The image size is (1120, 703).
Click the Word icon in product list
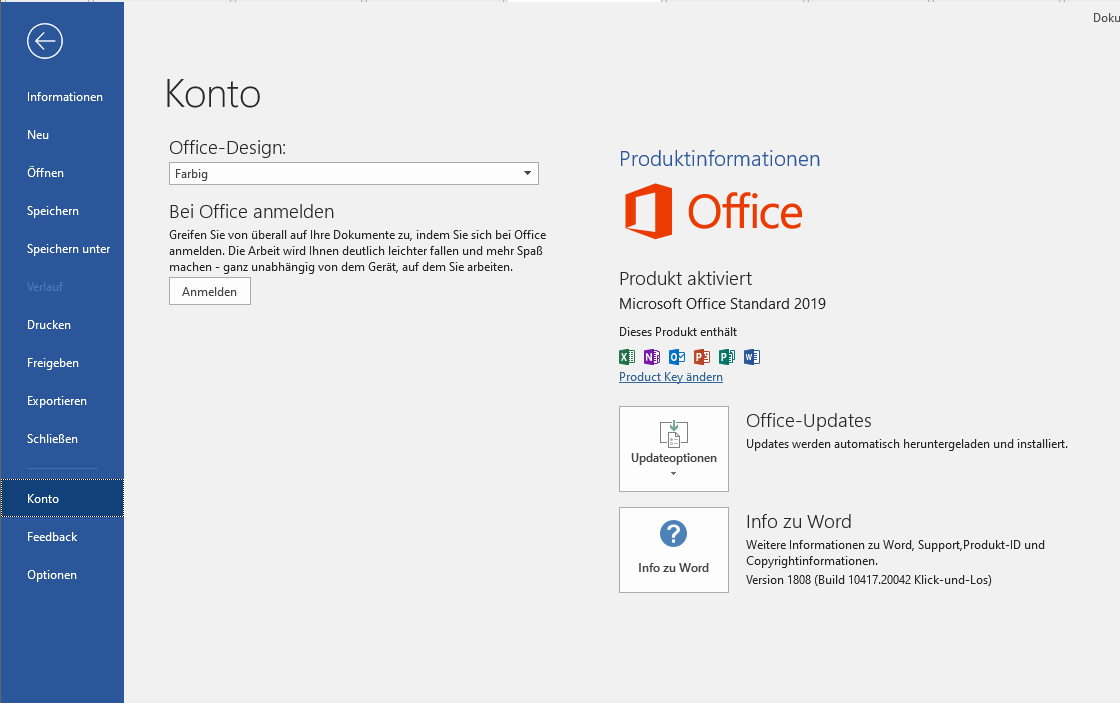click(752, 357)
